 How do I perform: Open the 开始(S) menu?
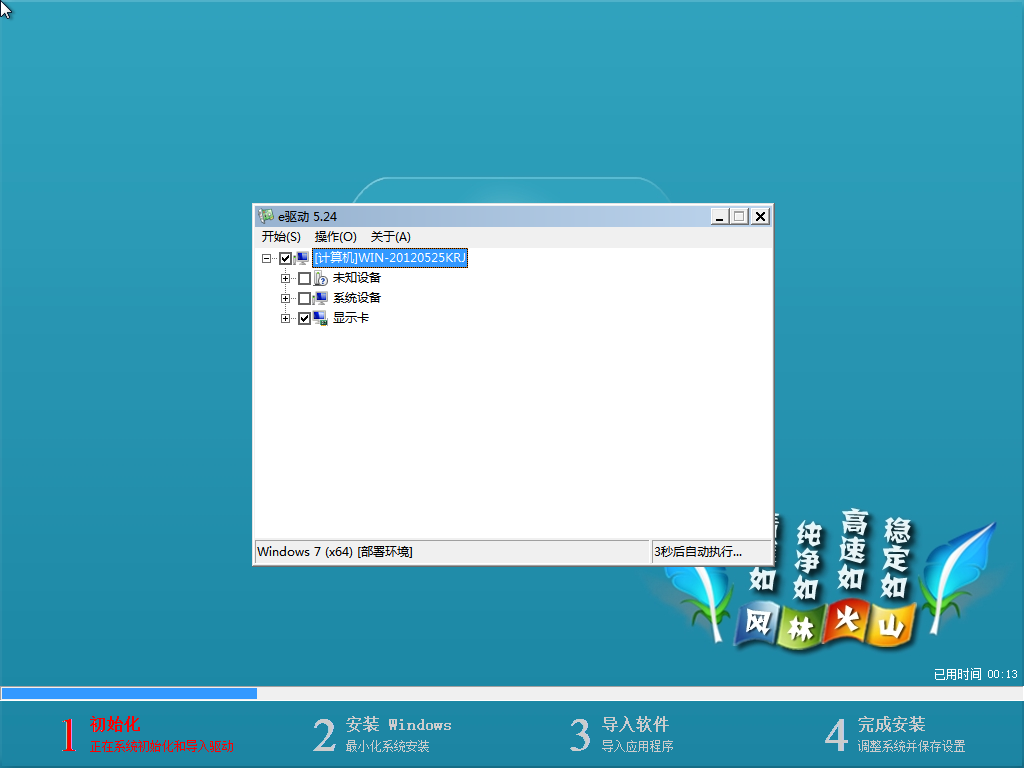tap(281, 236)
